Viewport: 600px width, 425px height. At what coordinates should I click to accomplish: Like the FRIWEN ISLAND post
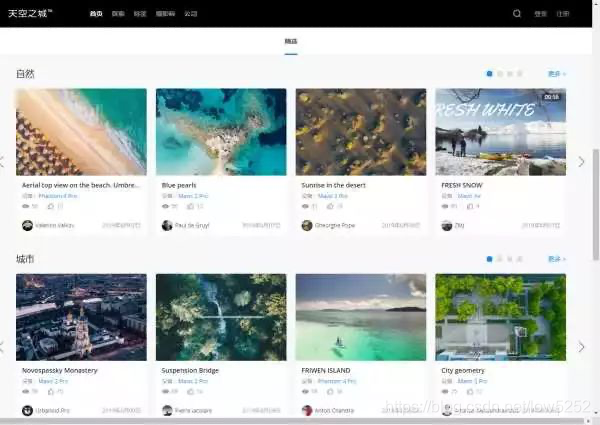330,391
